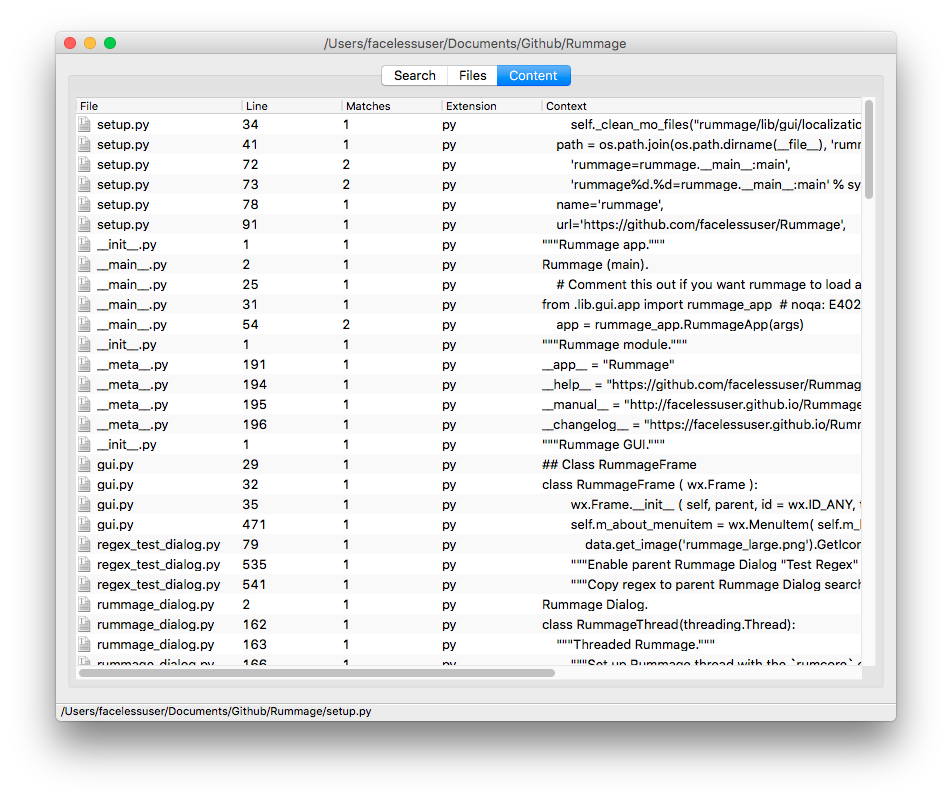
Task: Click 'app = rummage_app.RummageApp(args)' context
Action: 680,325
